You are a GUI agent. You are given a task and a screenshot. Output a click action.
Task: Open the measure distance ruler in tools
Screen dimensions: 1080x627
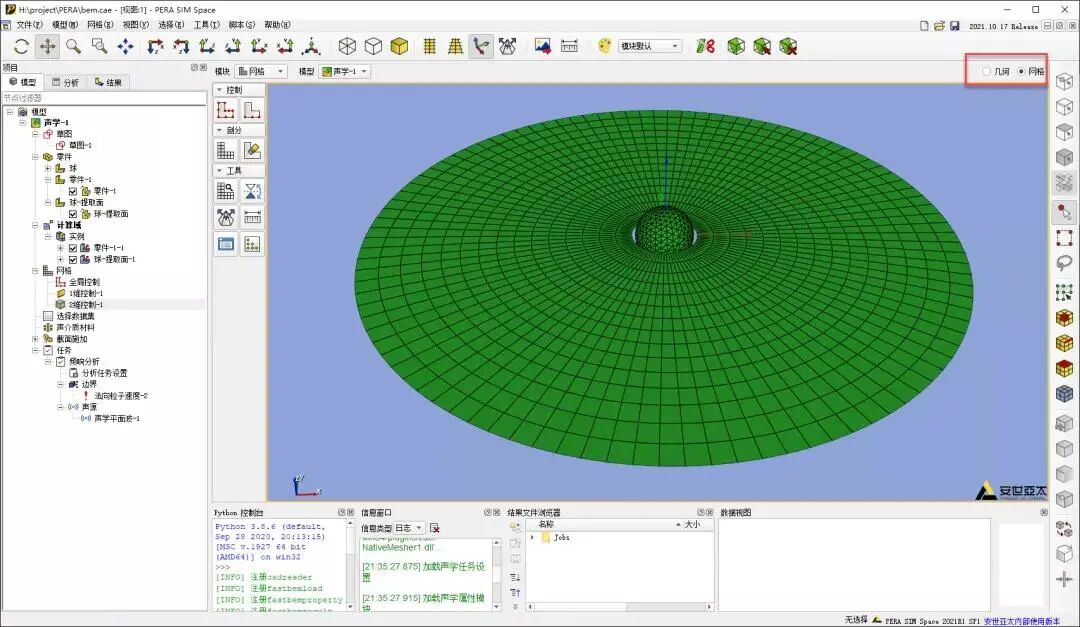(252, 218)
